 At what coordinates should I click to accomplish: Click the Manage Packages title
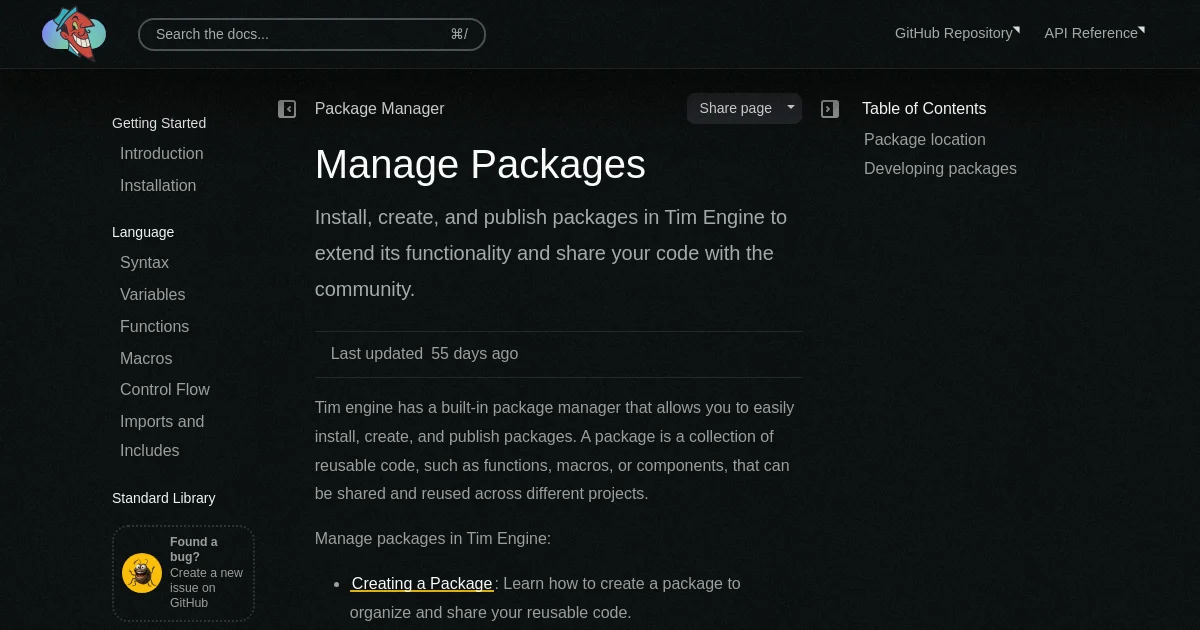[480, 164]
